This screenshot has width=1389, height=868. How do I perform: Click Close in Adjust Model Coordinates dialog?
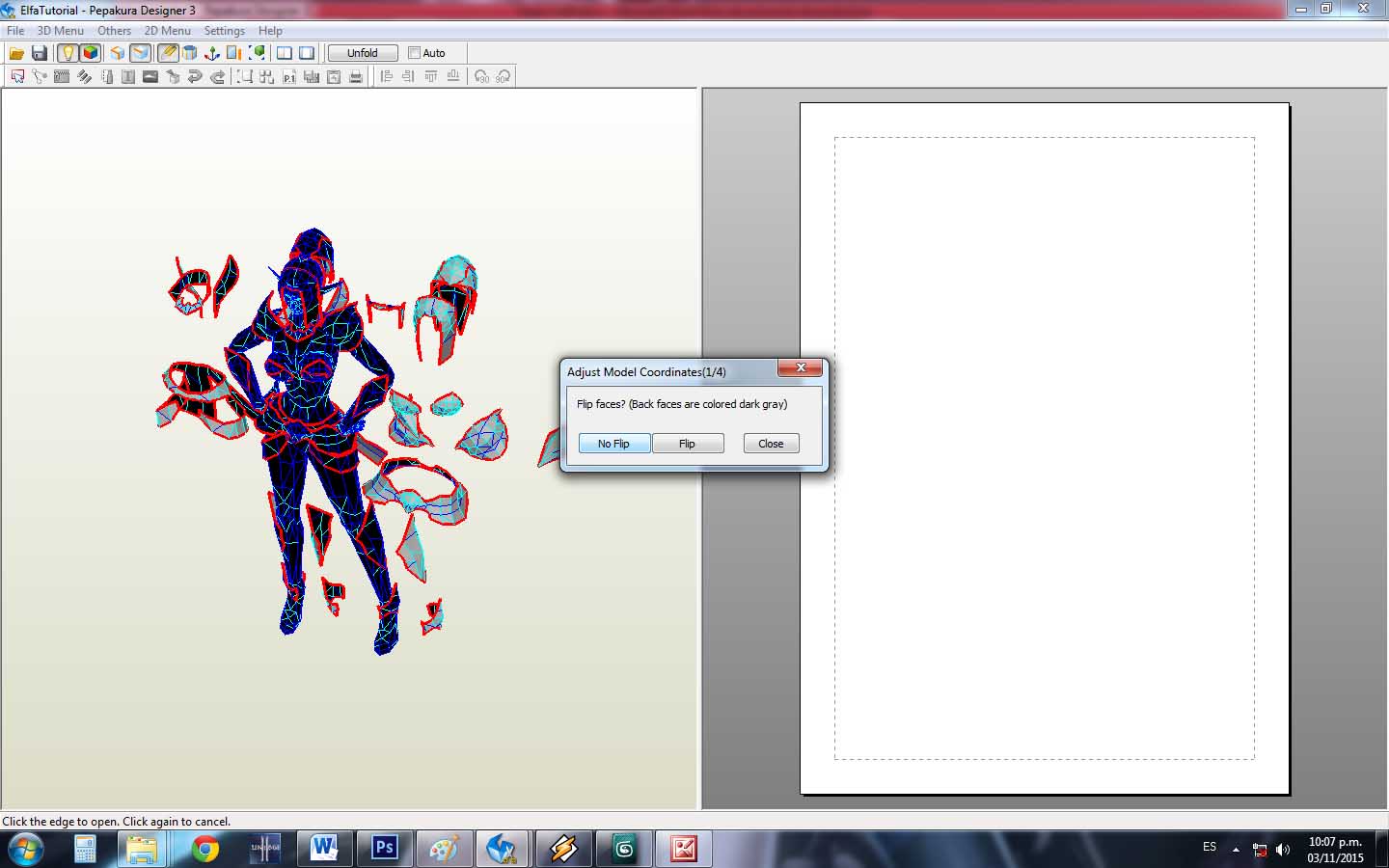(x=771, y=444)
